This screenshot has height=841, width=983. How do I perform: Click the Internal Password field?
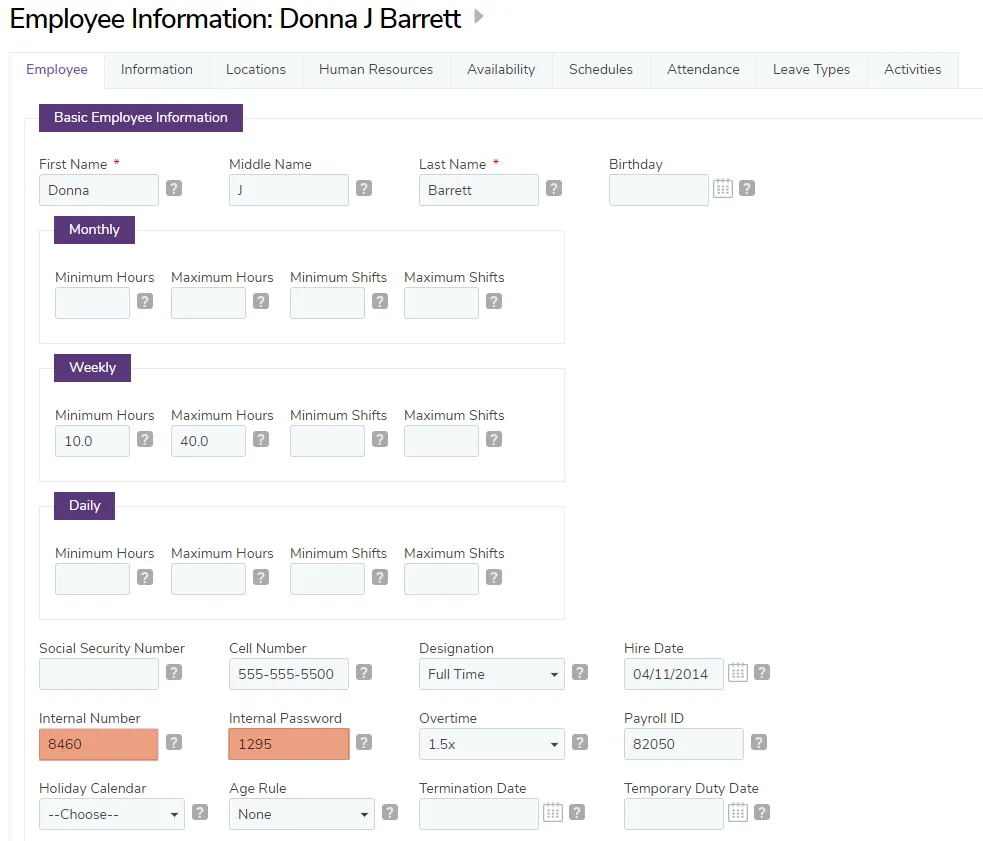coord(288,744)
